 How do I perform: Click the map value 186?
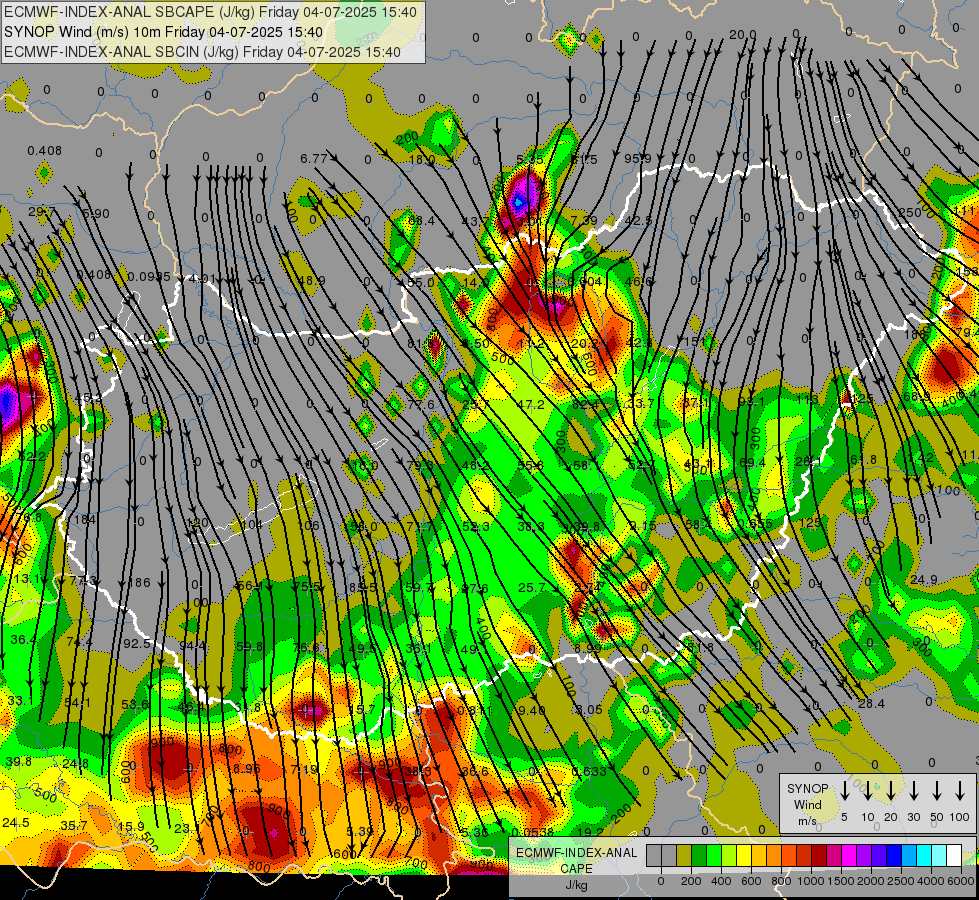click(139, 583)
